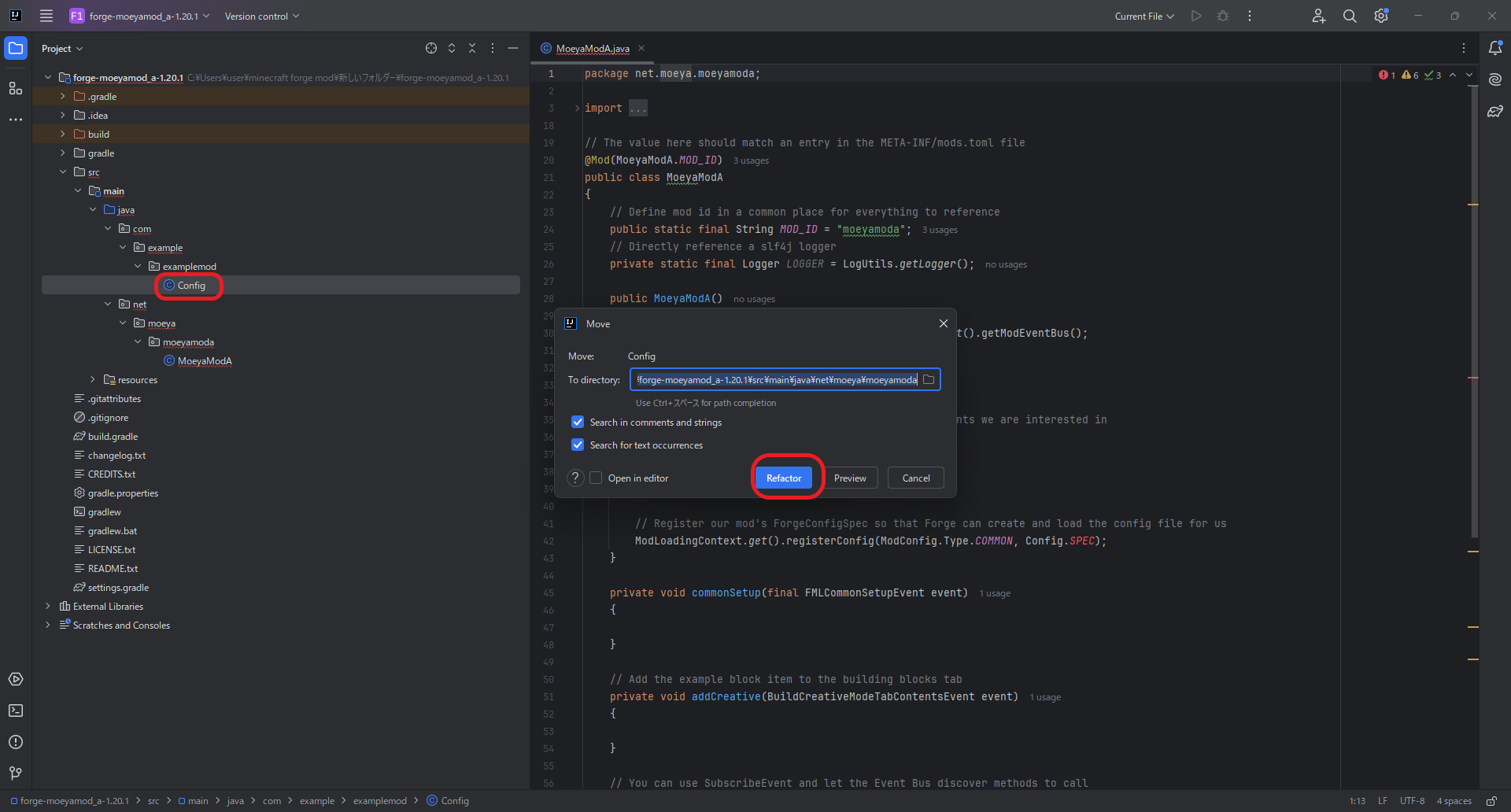Open the Current File run configuration dropdown
The image size is (1511, 812).
[1144, 17]
